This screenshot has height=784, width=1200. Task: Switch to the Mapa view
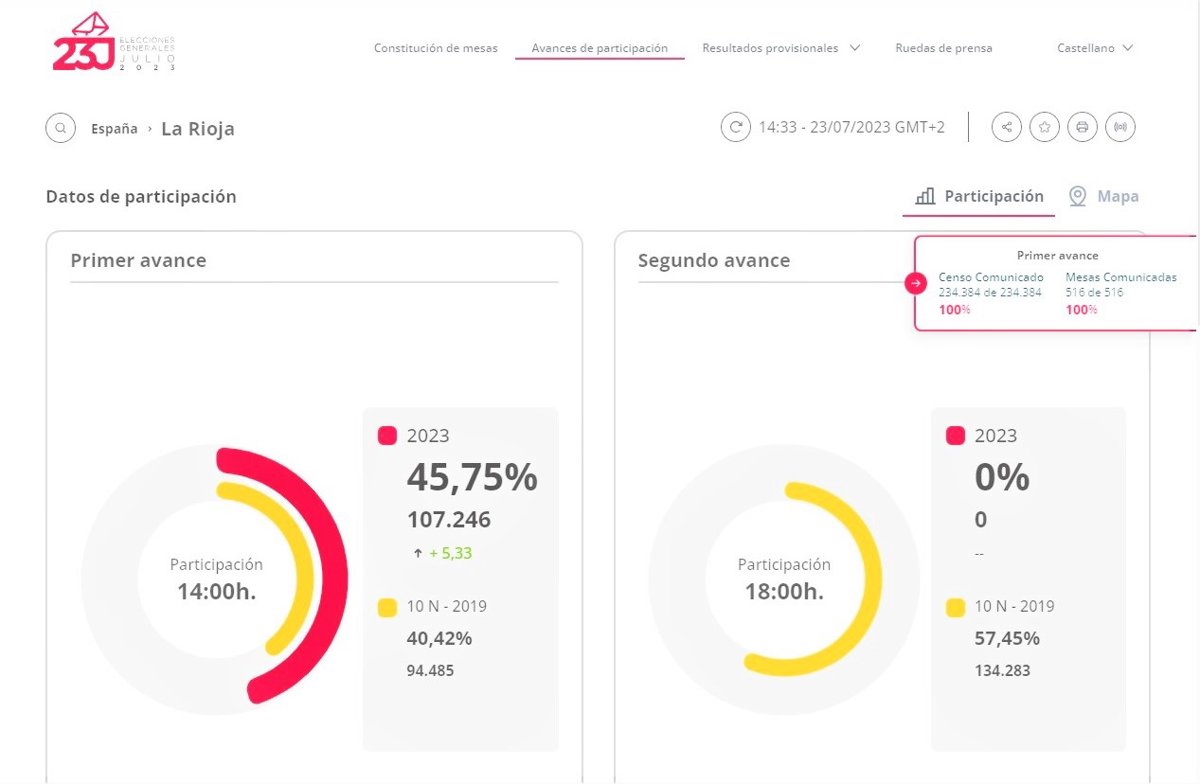tap(1104, 197)
